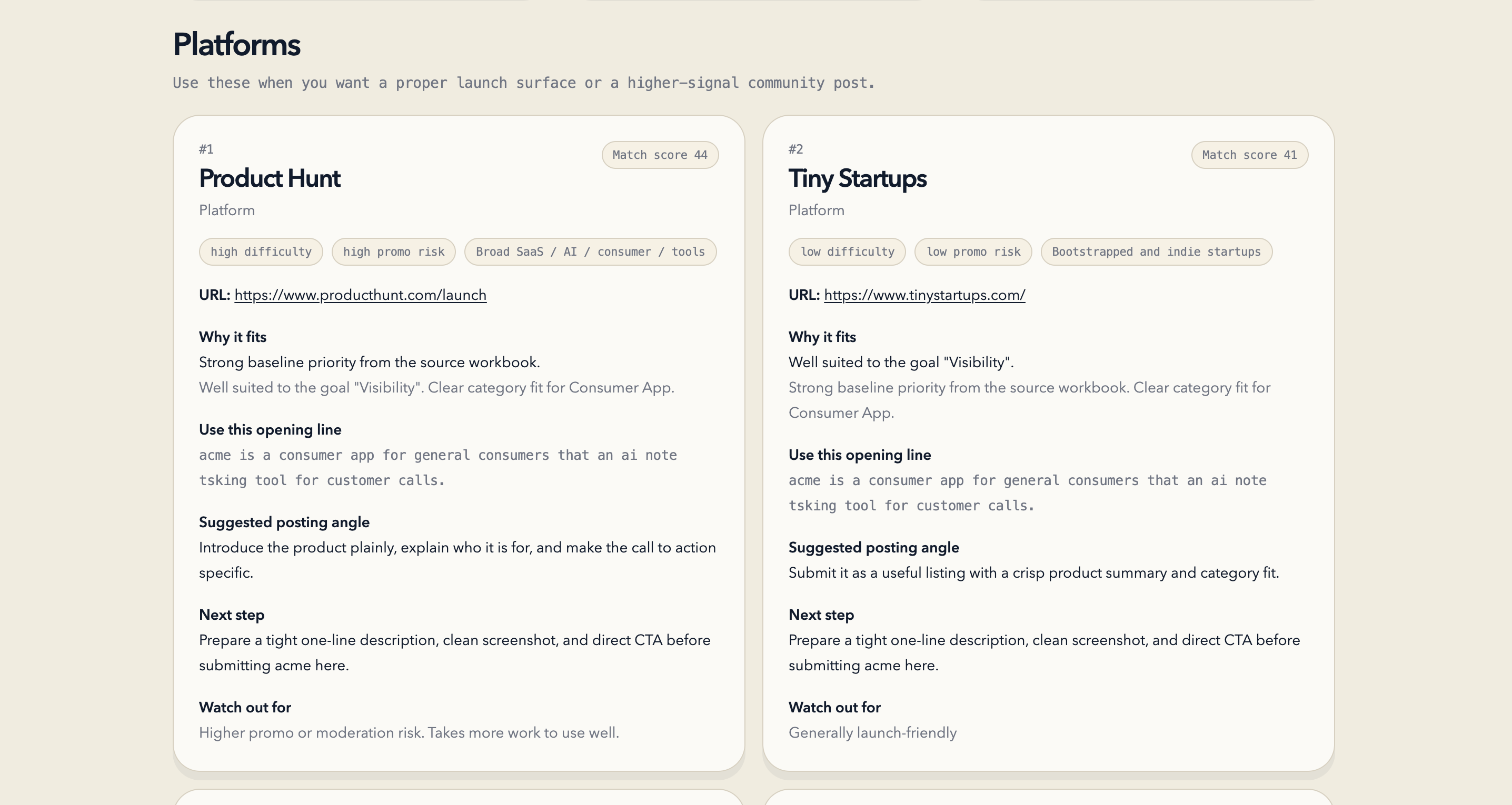The image size is (1512, 805).
Task: Click the Match score 44 badge
Action: [660, 155]
